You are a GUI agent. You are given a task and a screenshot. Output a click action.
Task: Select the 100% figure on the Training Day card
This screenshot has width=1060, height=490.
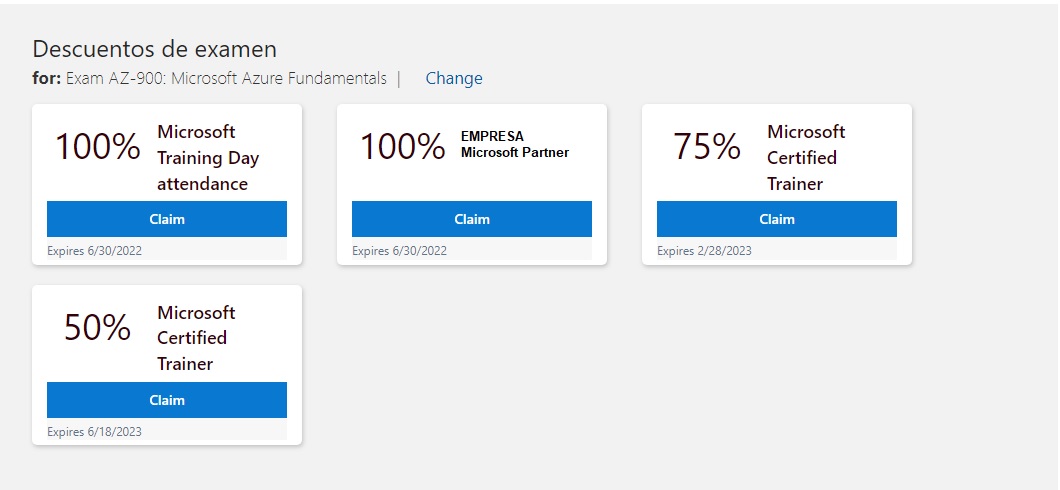pos(98,147)
